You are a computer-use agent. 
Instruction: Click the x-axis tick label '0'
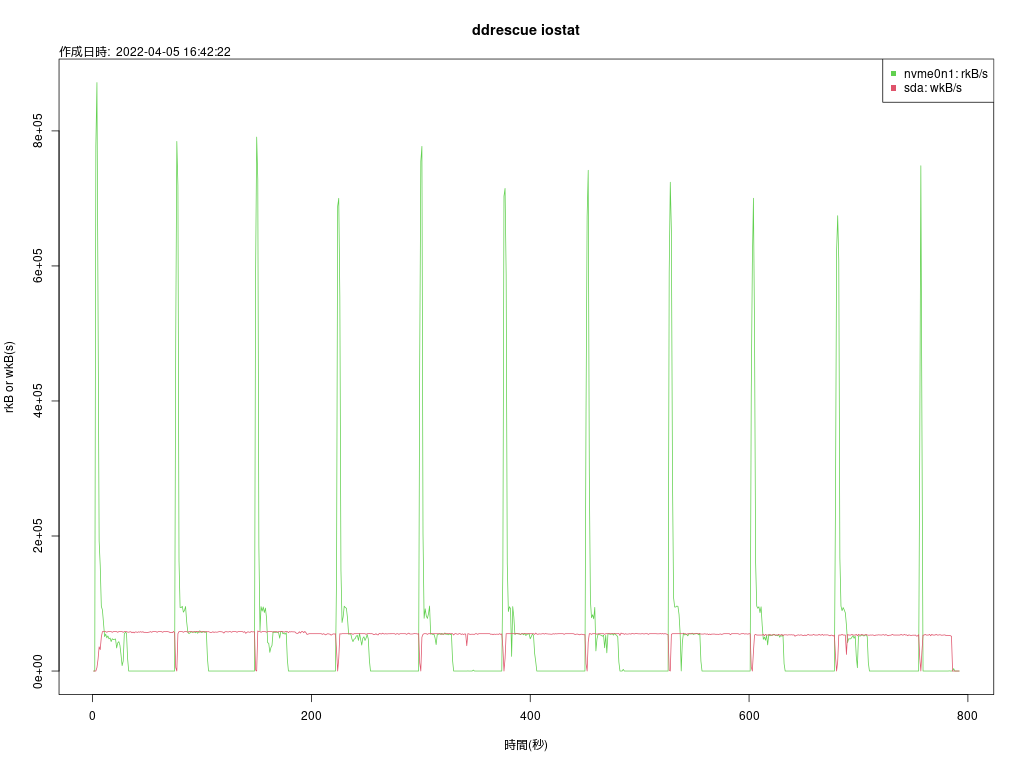92,716
